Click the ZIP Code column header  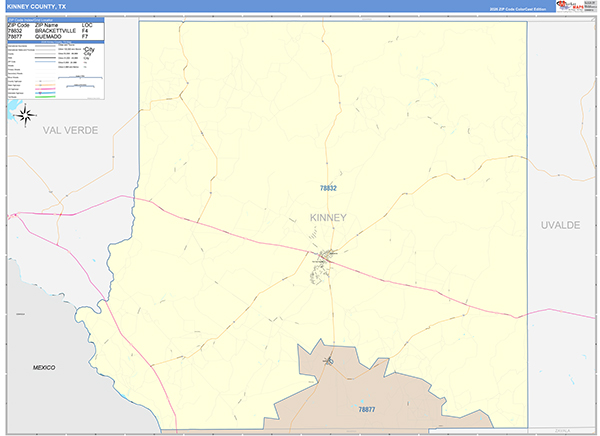tap(18, 25)
